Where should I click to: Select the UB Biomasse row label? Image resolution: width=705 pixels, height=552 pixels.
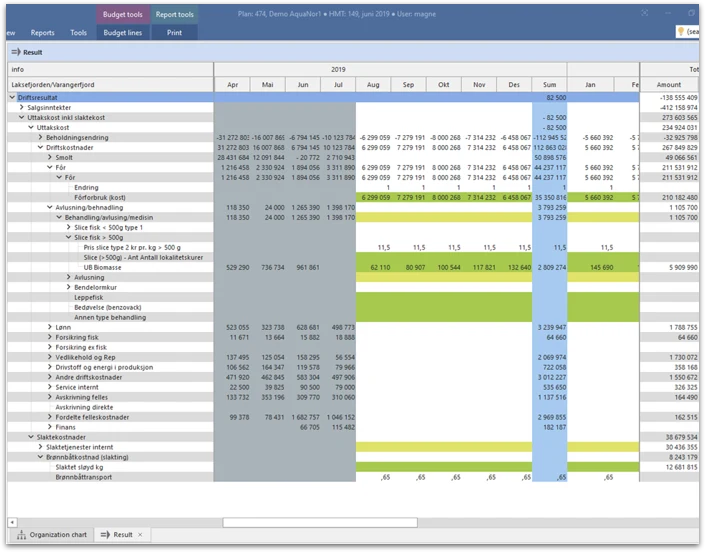[103, 267]
